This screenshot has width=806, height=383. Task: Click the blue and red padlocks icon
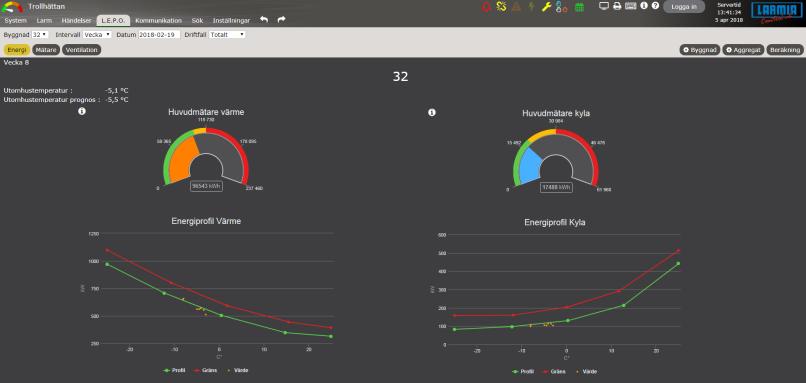[x=561, y=7]
